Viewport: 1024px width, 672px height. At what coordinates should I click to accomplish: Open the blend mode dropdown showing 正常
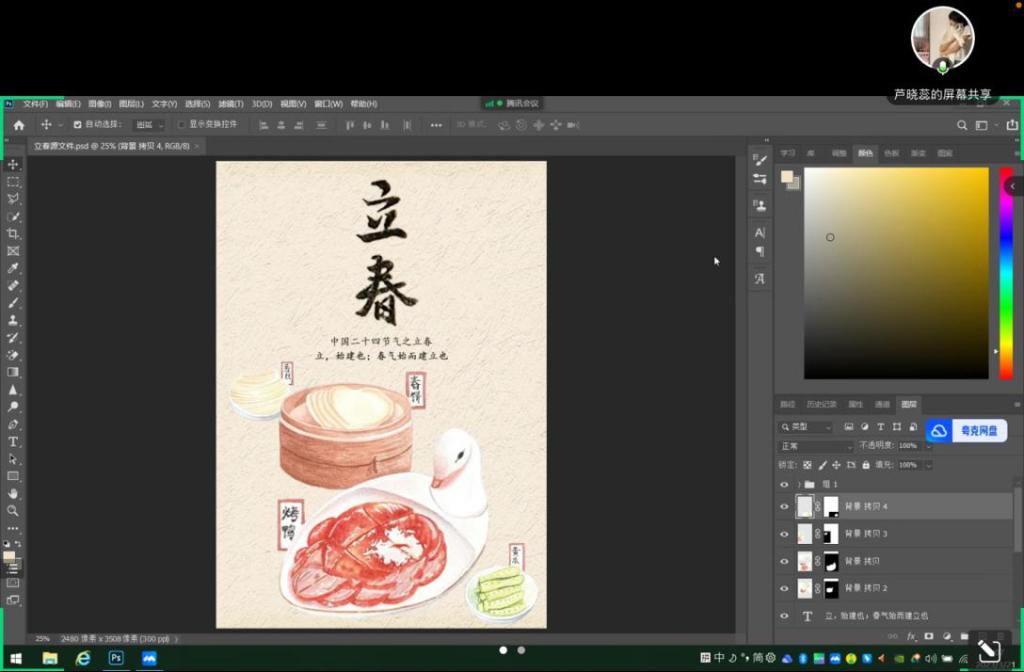point(815,446)
